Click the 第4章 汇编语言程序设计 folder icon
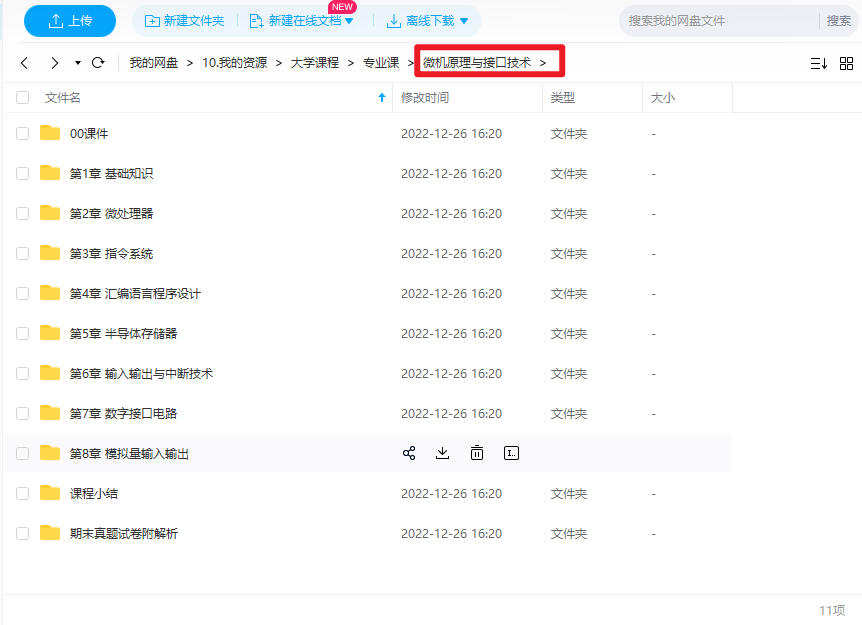 point(50,293)
